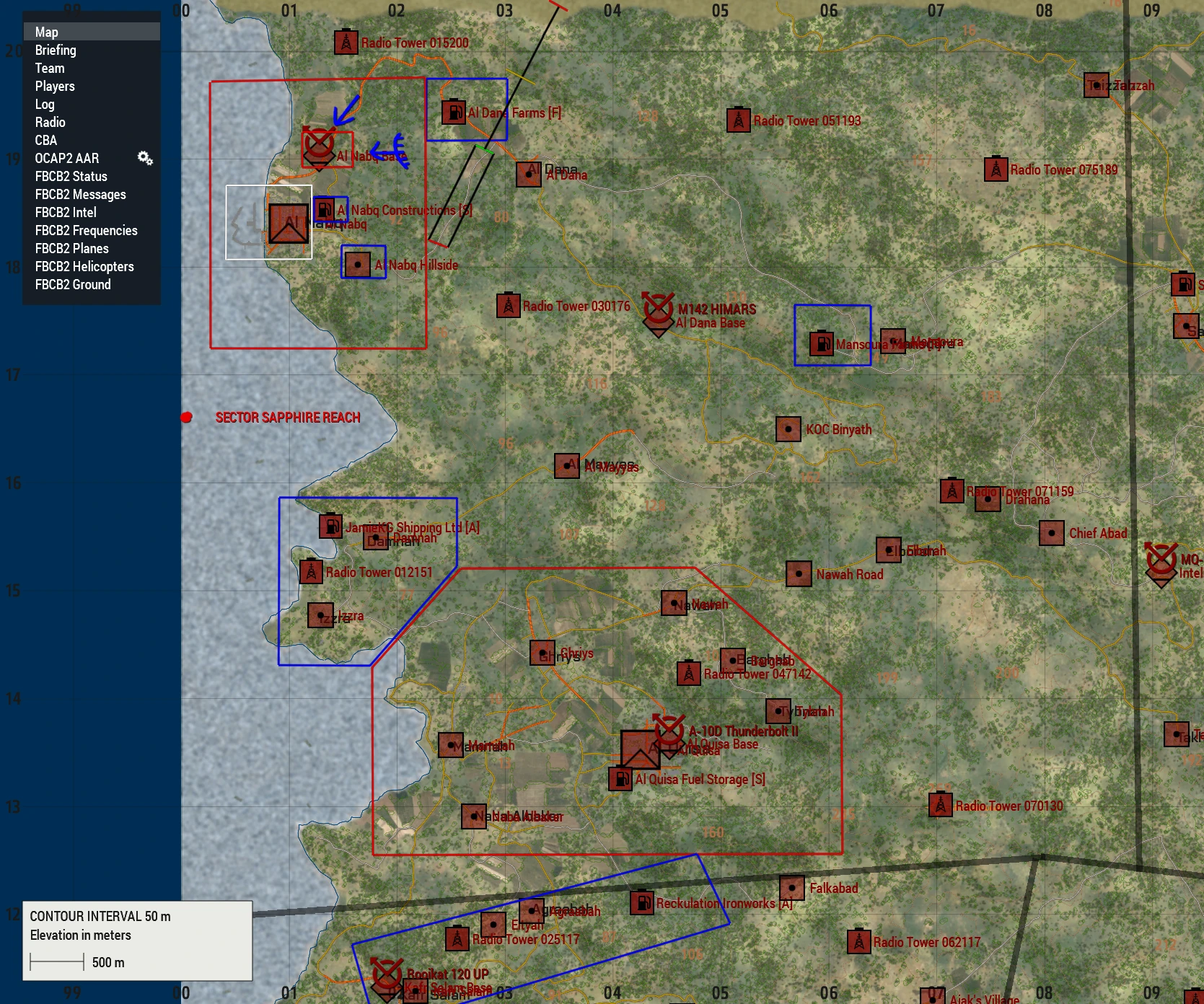Click the Al Quisa Fuel Storage icon
The image size is (1204, 1004).
pyautogui.click(x=620, y=779)
